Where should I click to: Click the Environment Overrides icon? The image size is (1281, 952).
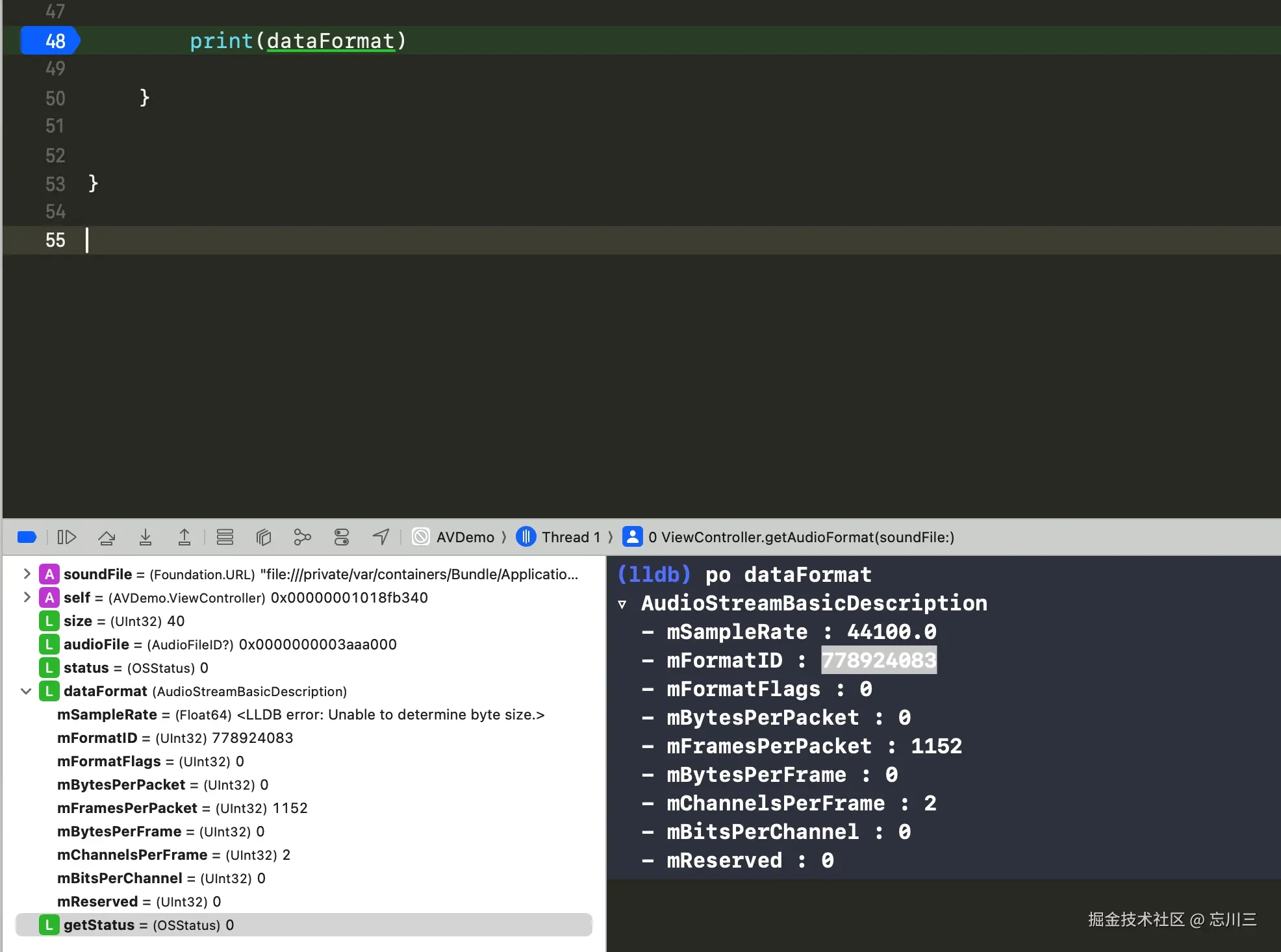coord(342,537)
